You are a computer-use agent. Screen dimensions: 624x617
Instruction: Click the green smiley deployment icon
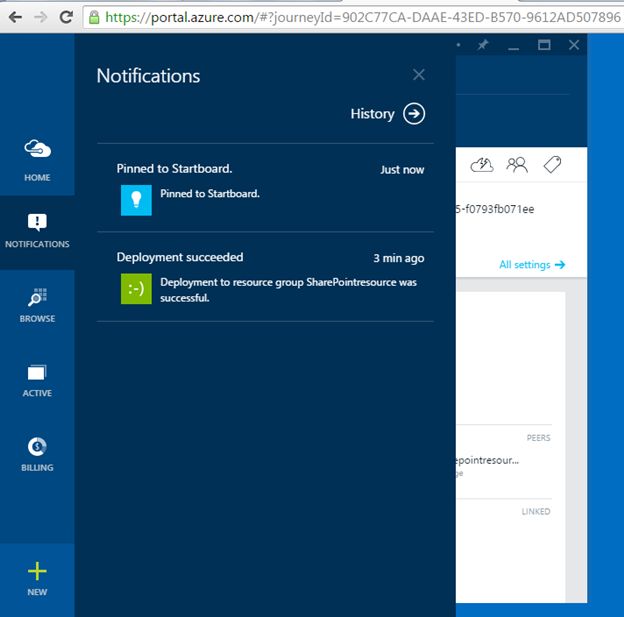(136, 289)
